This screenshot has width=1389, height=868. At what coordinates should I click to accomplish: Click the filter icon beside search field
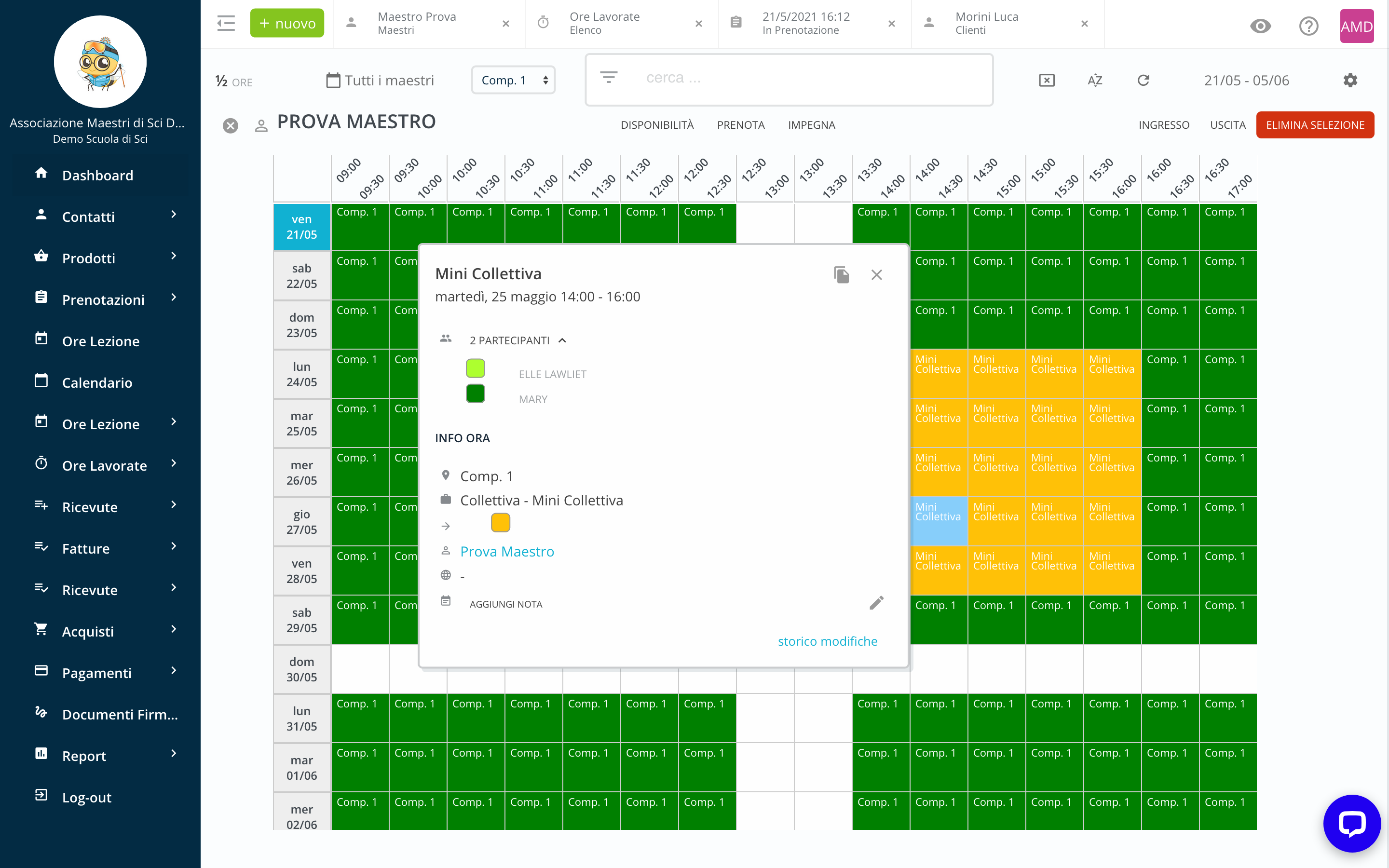tap(608, 78)
